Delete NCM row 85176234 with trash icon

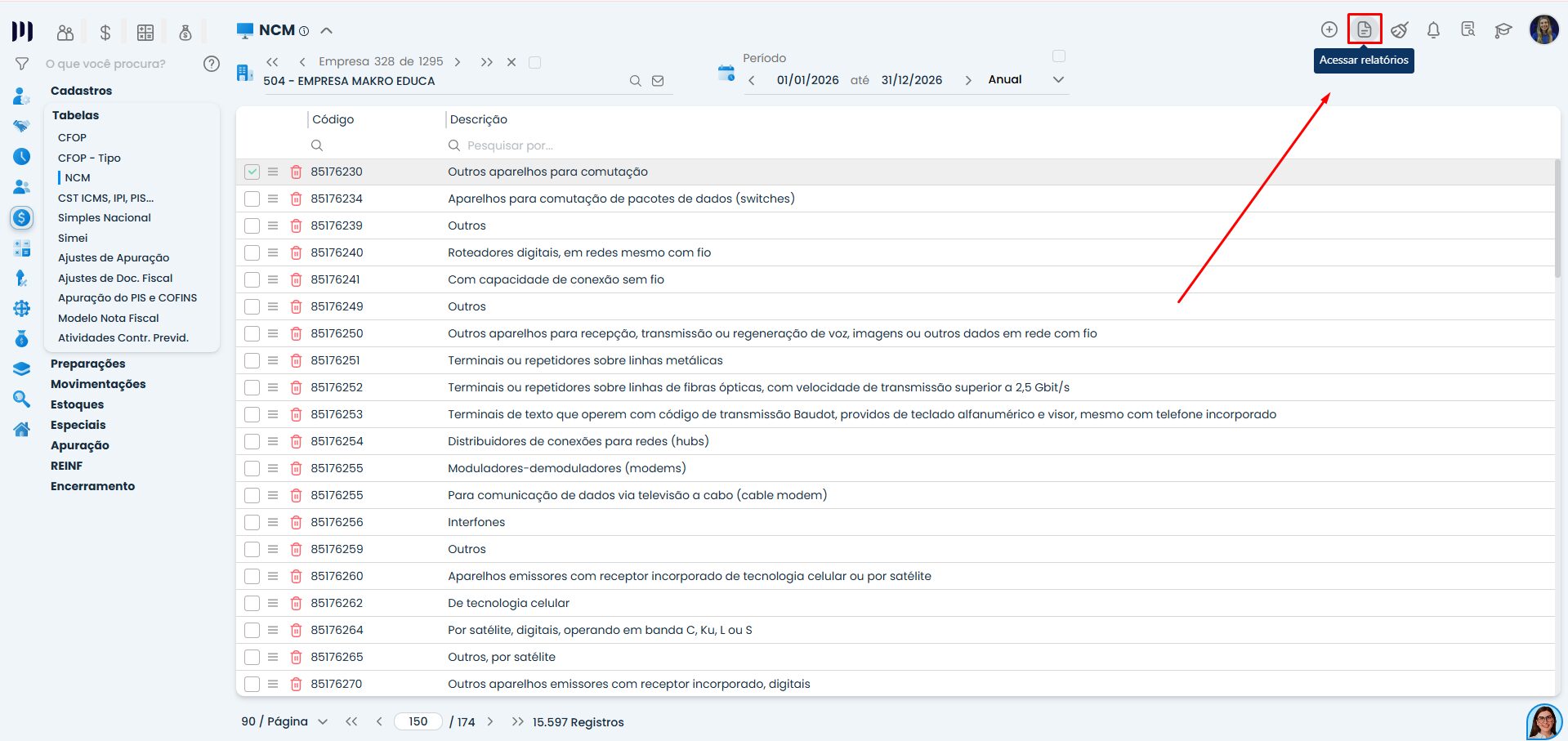click(296, 199)
